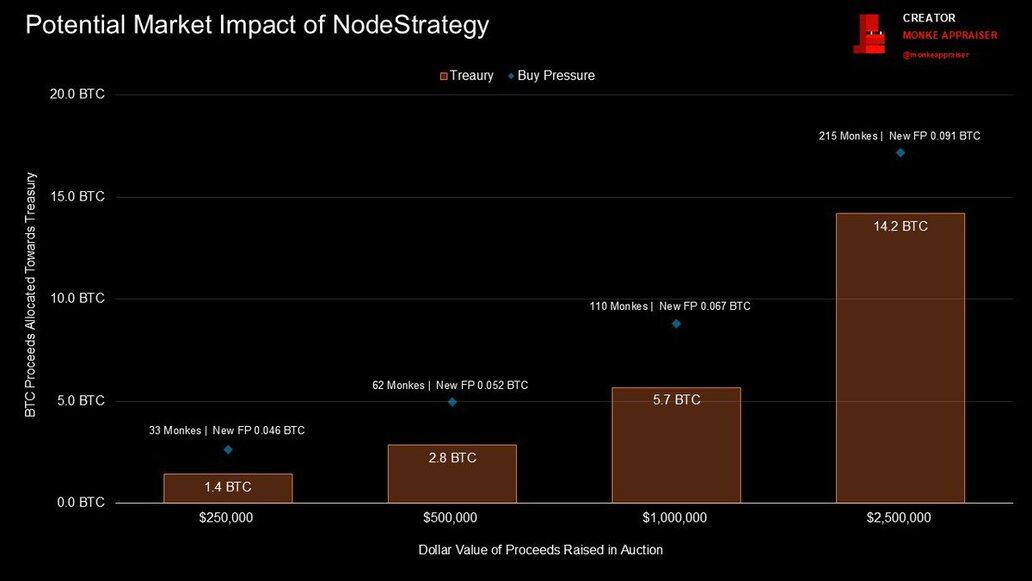Click the Buy Pressure legend diamond
Viewport: 1032px width, 581px height.
pyautogui.click(x=511, y=76)
